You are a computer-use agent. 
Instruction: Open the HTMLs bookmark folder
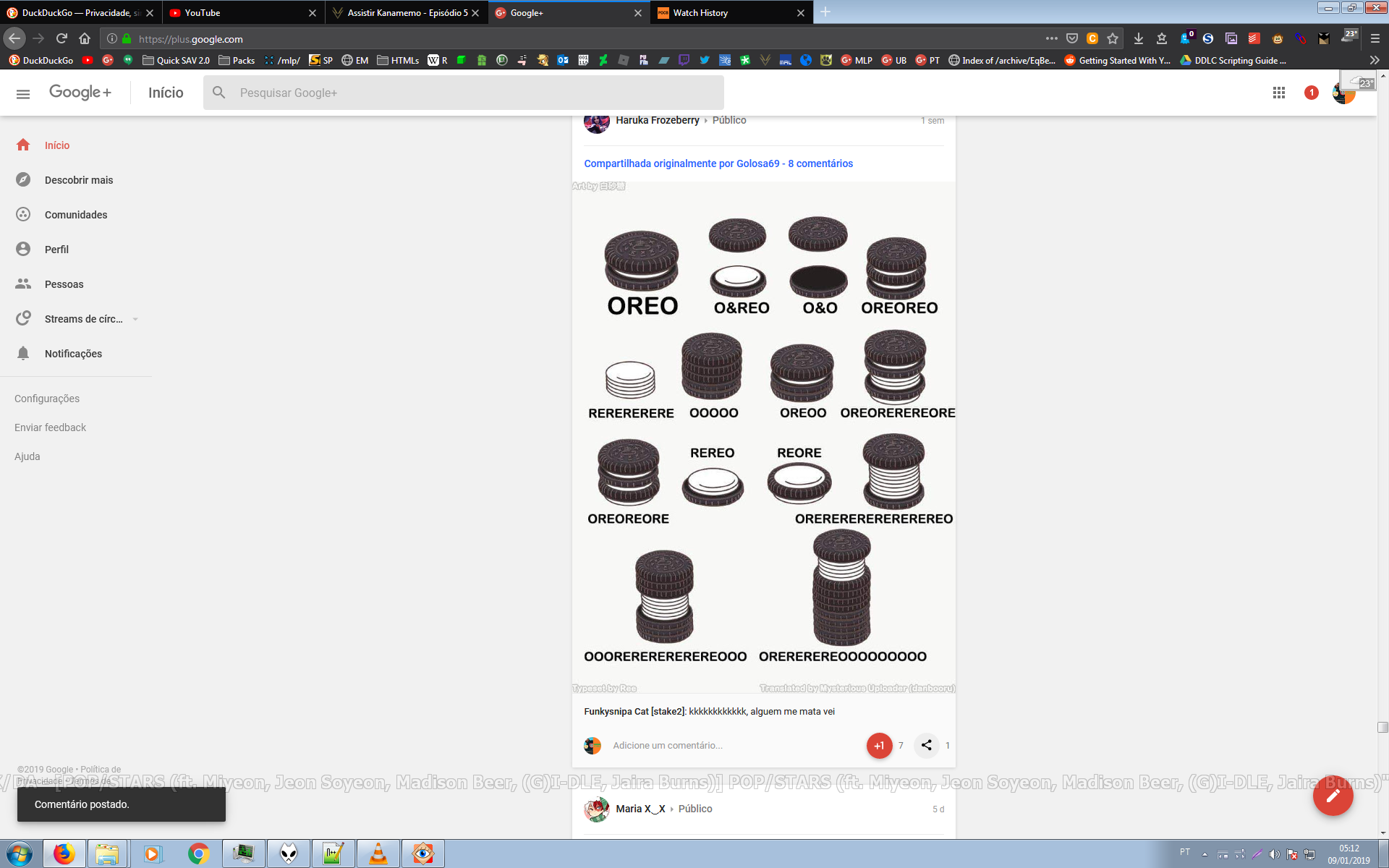coord(398,60)
